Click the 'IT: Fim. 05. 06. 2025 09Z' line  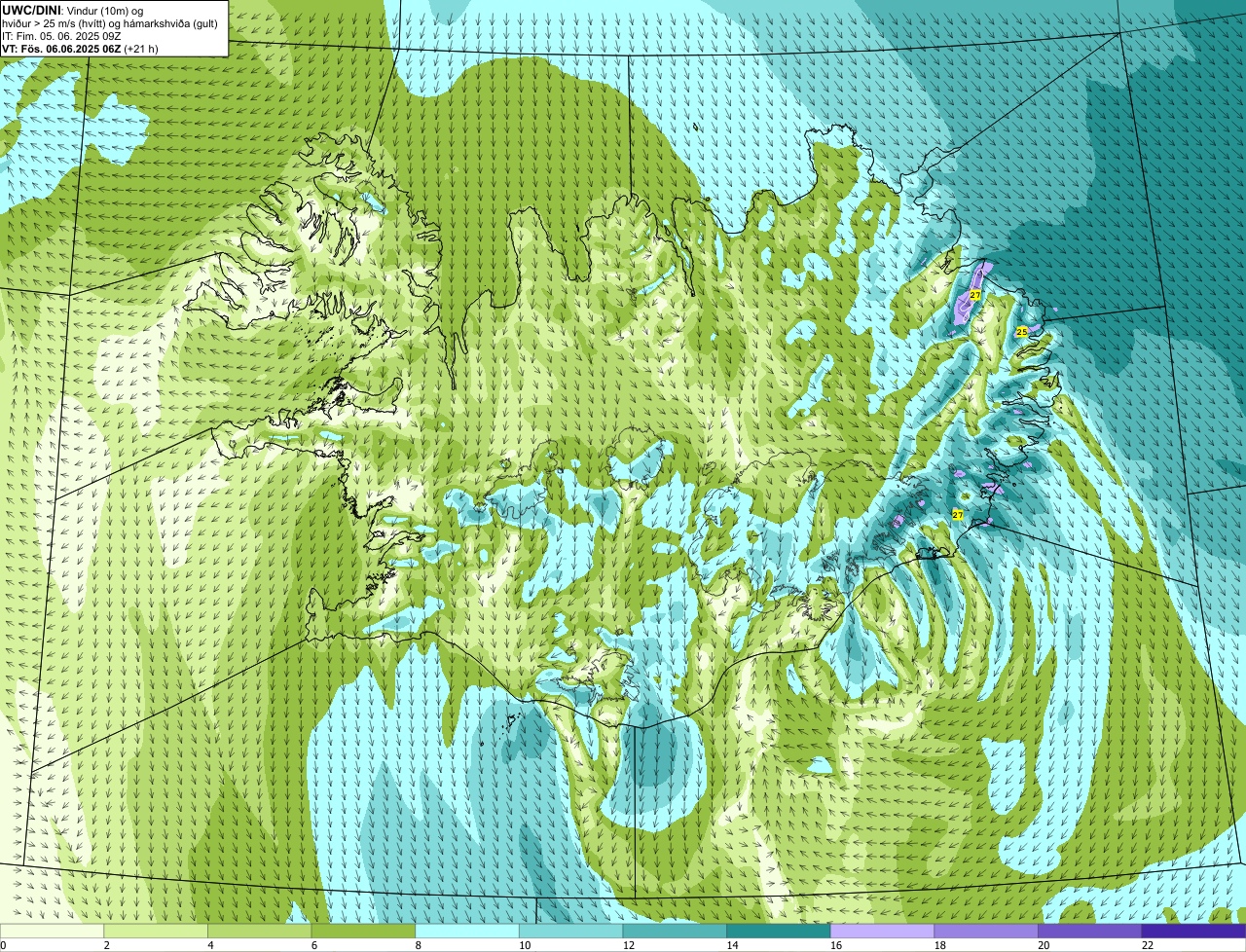[x=61, y=35]
